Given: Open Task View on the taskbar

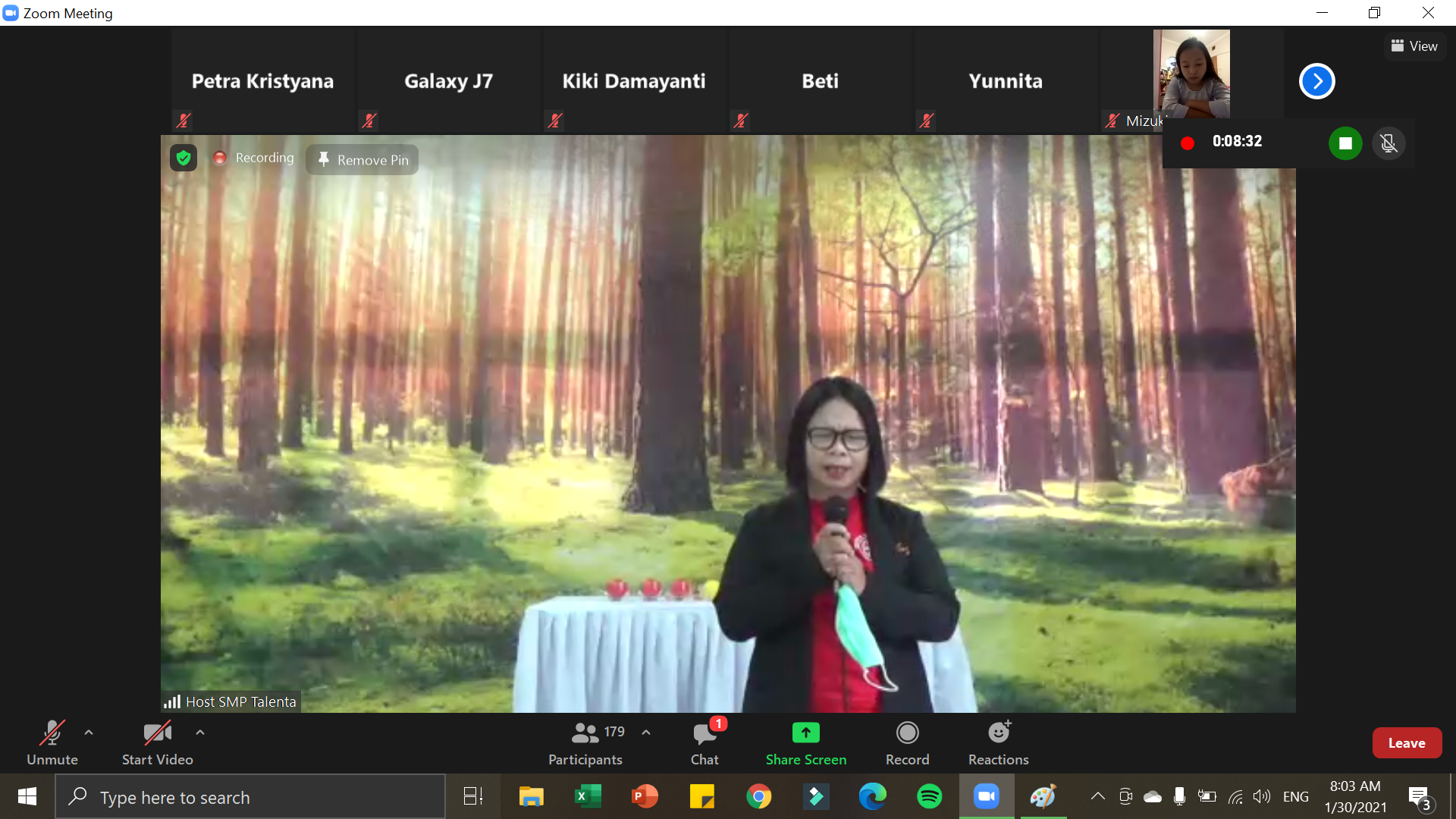Looking at the screenshot, I should click(x=473, y=796).
